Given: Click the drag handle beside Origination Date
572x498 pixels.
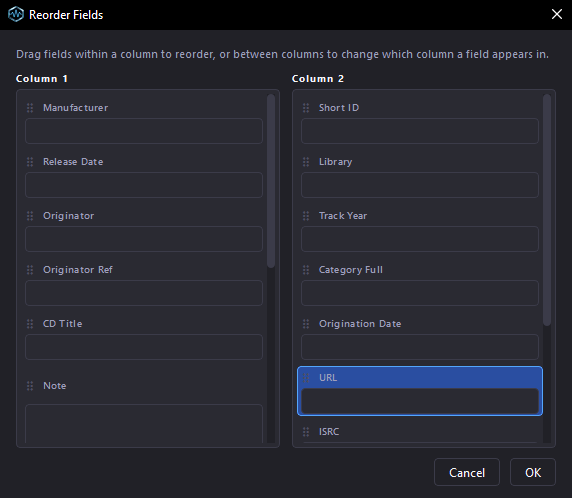Looking at the screenshot, I should point(306,324).
